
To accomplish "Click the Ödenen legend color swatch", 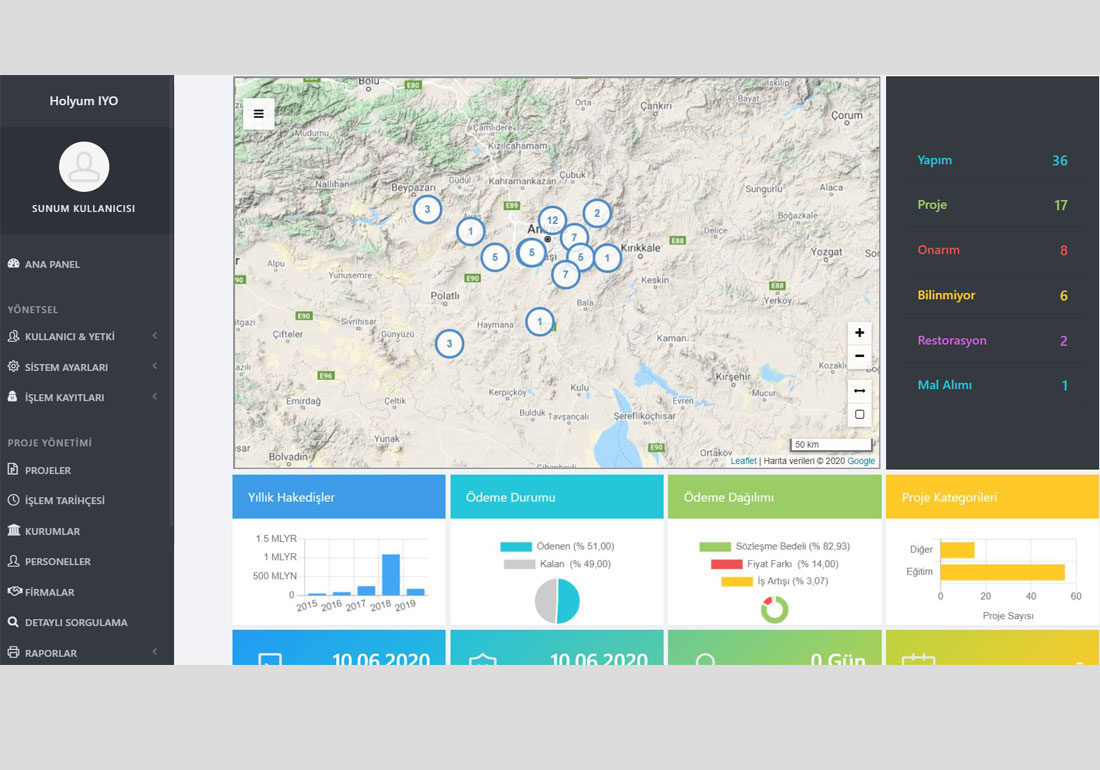I will [x=516, y=546].
